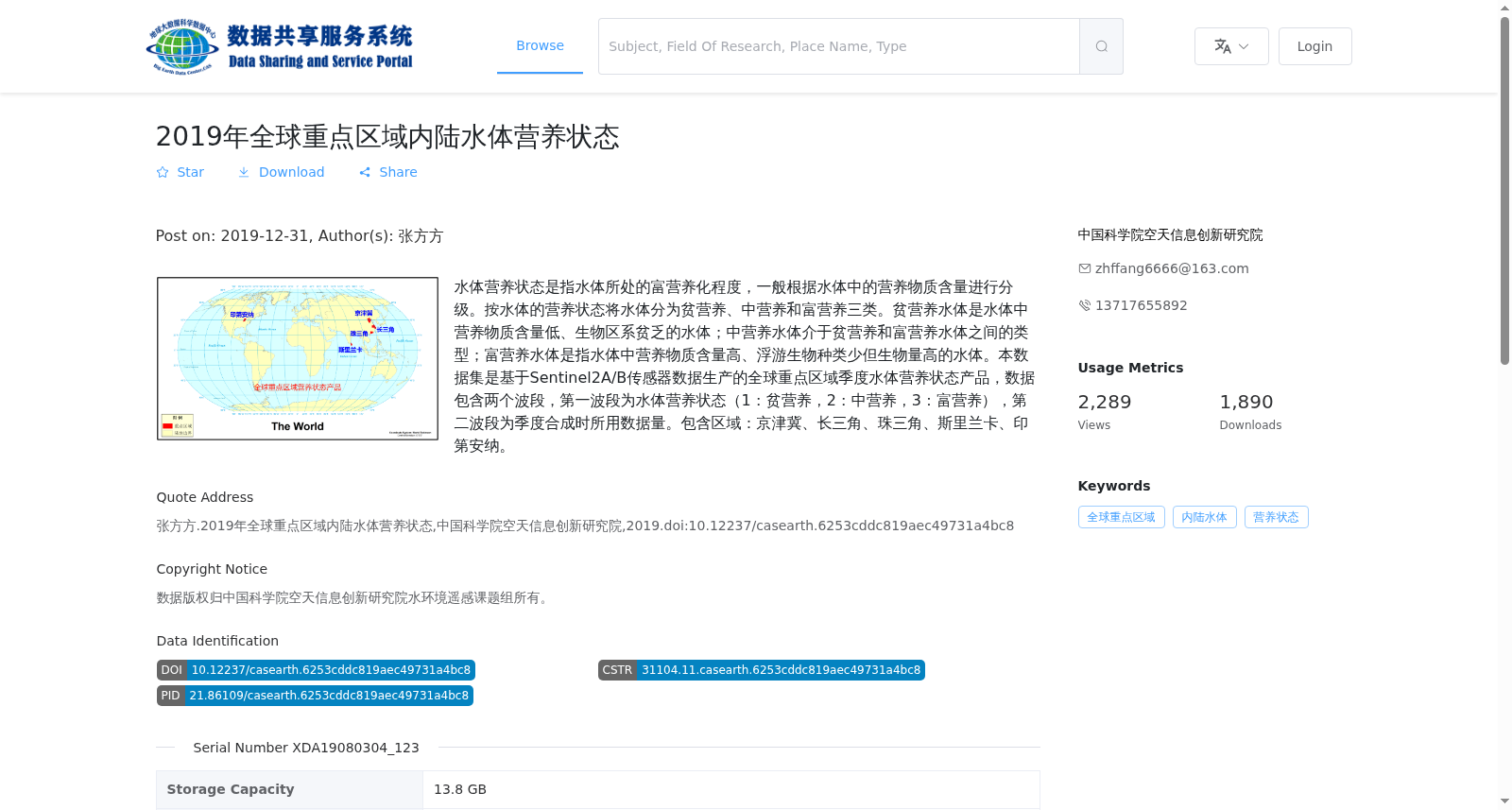This screenshot has height=810, width=1512.
Task: Click the copyright notice text 数据版权归…课题组所有
Action: coord(354,597)
